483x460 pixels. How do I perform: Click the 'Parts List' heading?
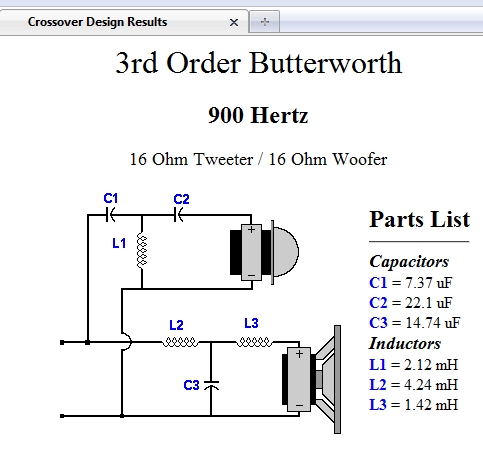(420, 219)
